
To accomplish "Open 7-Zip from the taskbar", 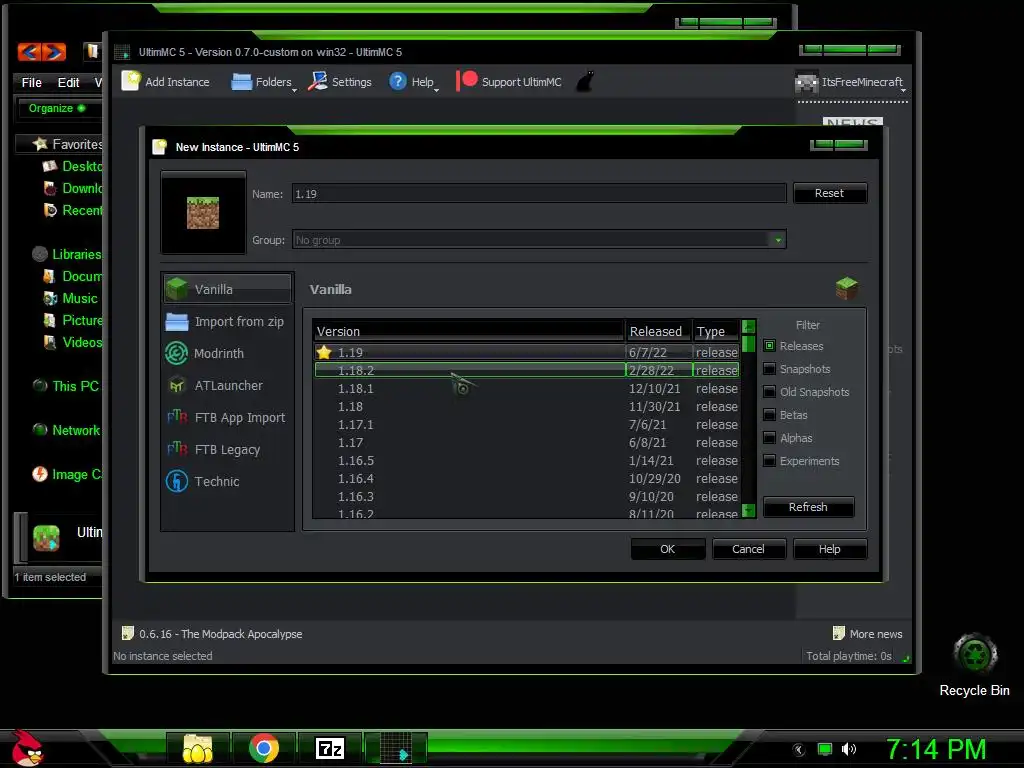I will pyautogui.click(x=330, y=748).
